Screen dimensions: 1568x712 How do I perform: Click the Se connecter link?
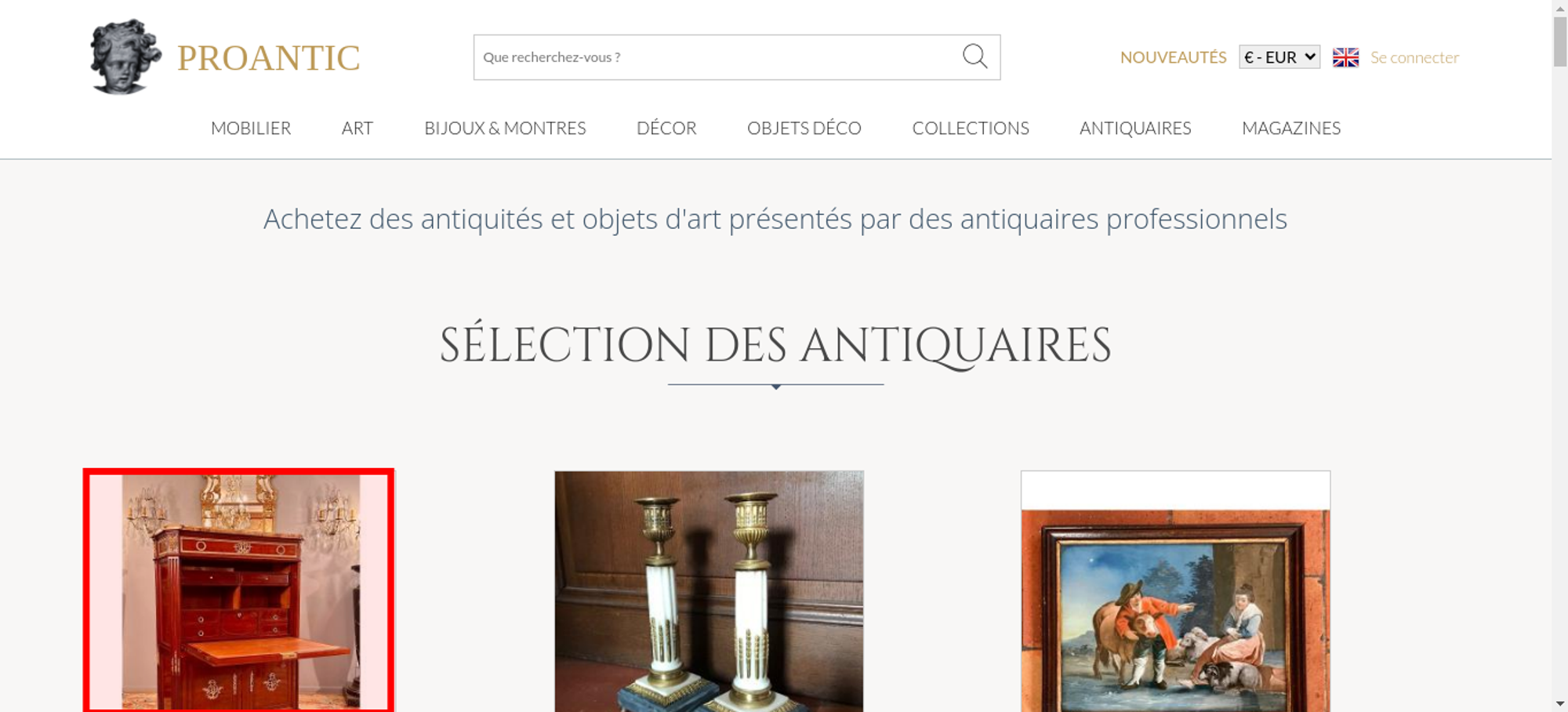pos(1414,57)
